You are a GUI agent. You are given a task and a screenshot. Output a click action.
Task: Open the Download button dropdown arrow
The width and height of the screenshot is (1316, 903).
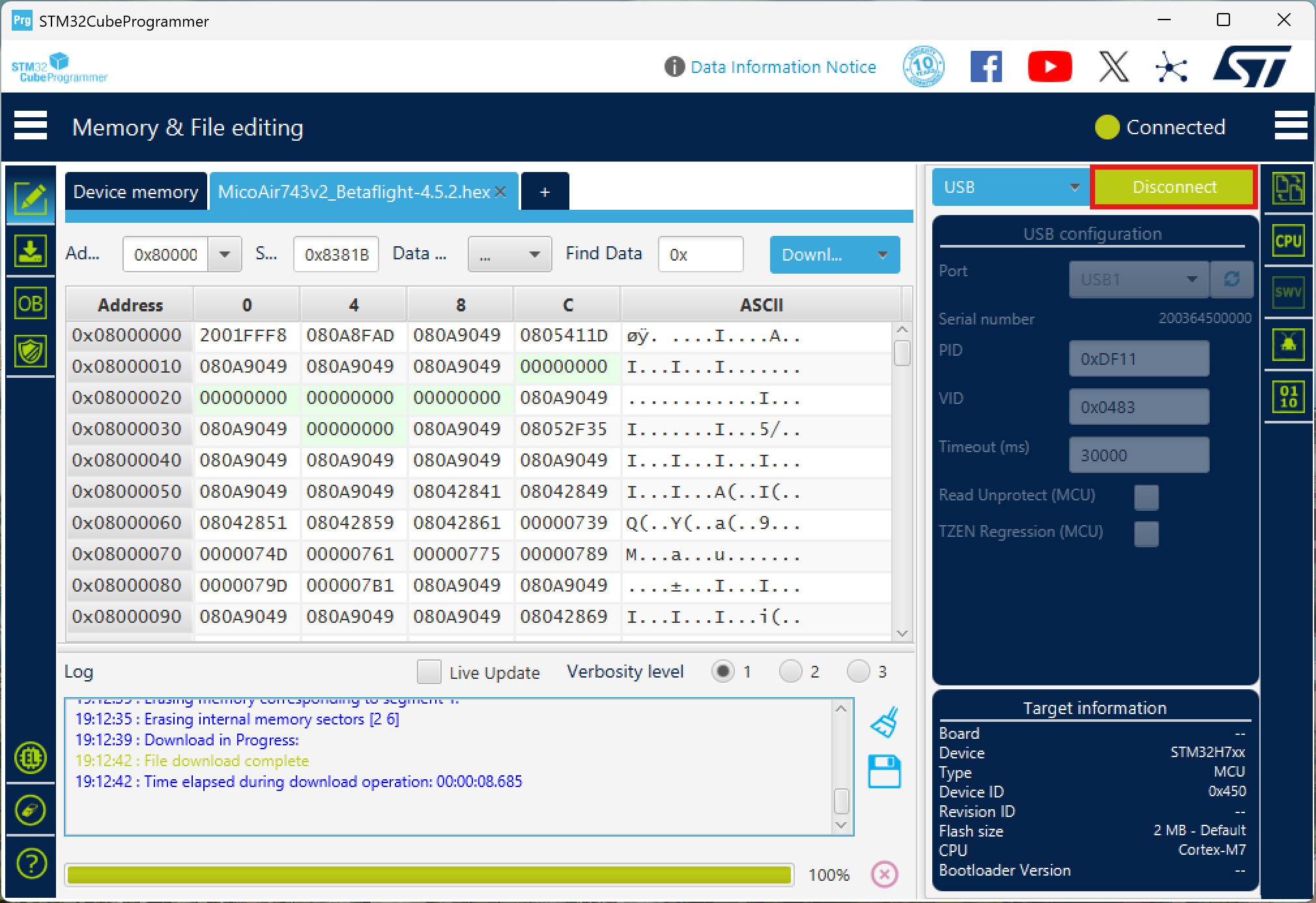coord(883,255)
